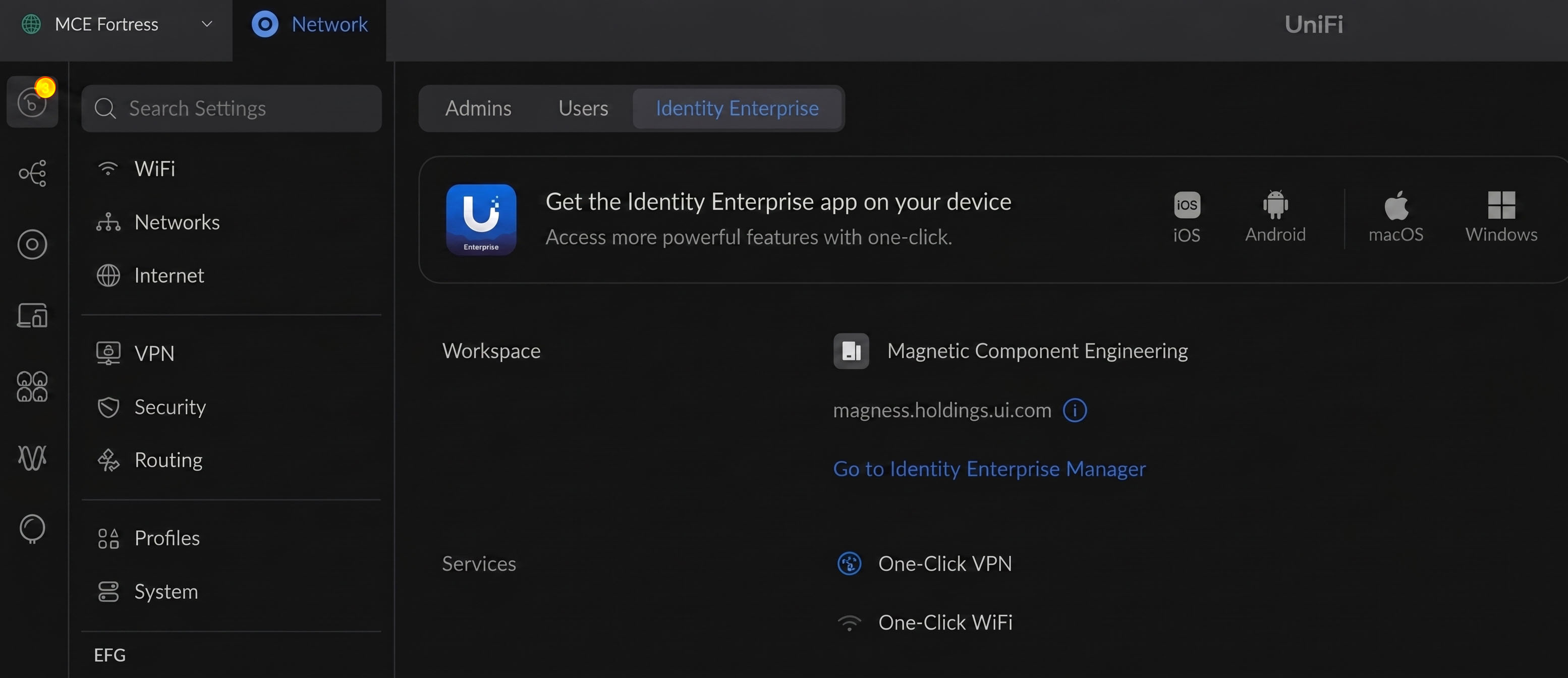The width and height of the screenshot is (1568, 678).
Task: Click the Identity Enterprise app logo
Action: point(481,220)
